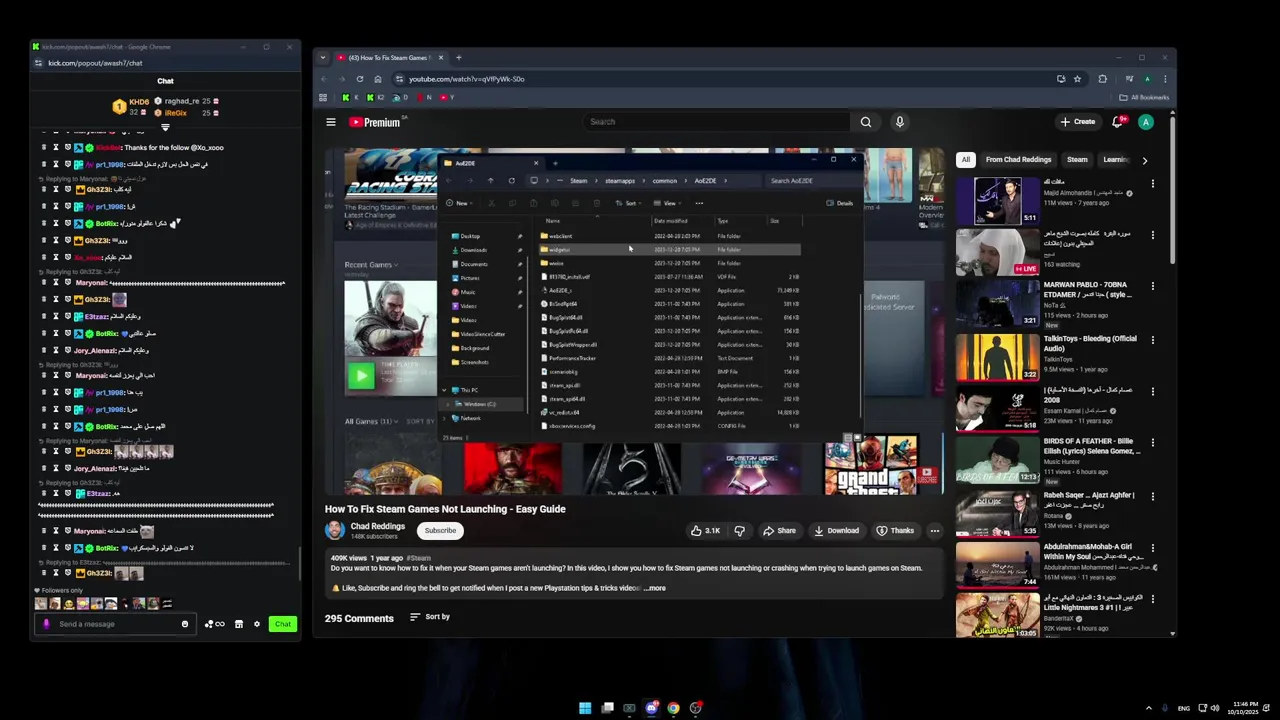The image size is (1280, 720).
Task: Open the N bookmark in bookmarks bar
Action: pyautogui.click(x=425, y=98)
